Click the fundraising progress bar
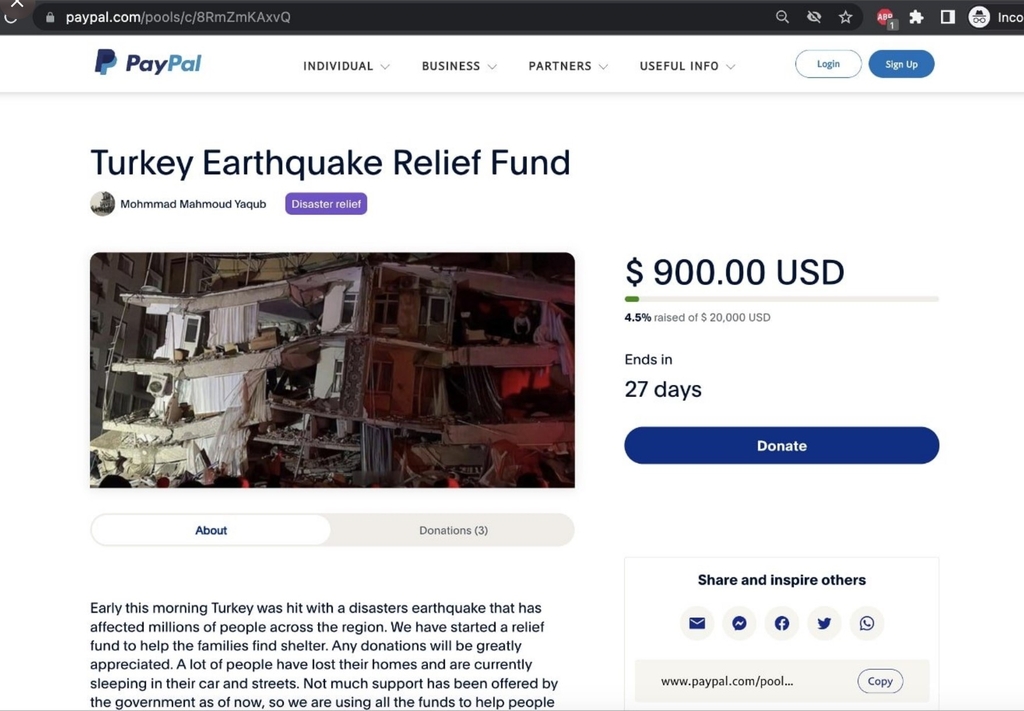1024x711 pixels. (x=782, y=299)
